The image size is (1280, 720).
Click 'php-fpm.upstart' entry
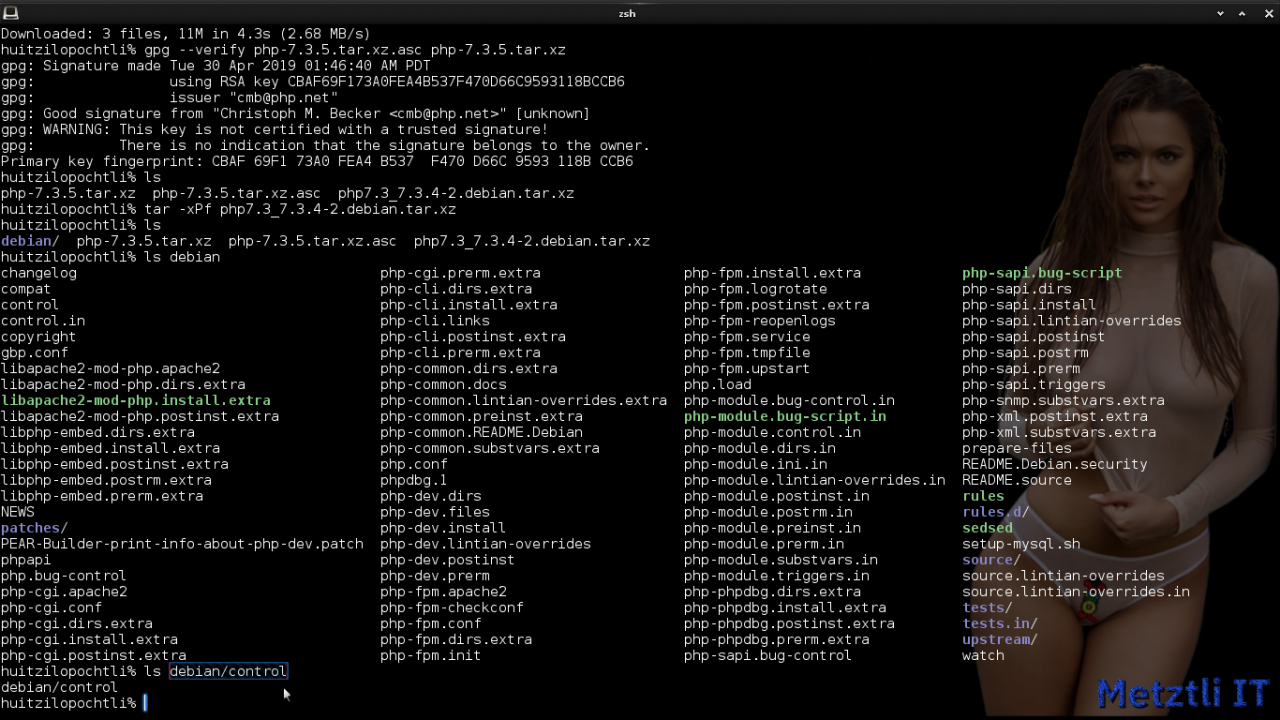point(747,369)
